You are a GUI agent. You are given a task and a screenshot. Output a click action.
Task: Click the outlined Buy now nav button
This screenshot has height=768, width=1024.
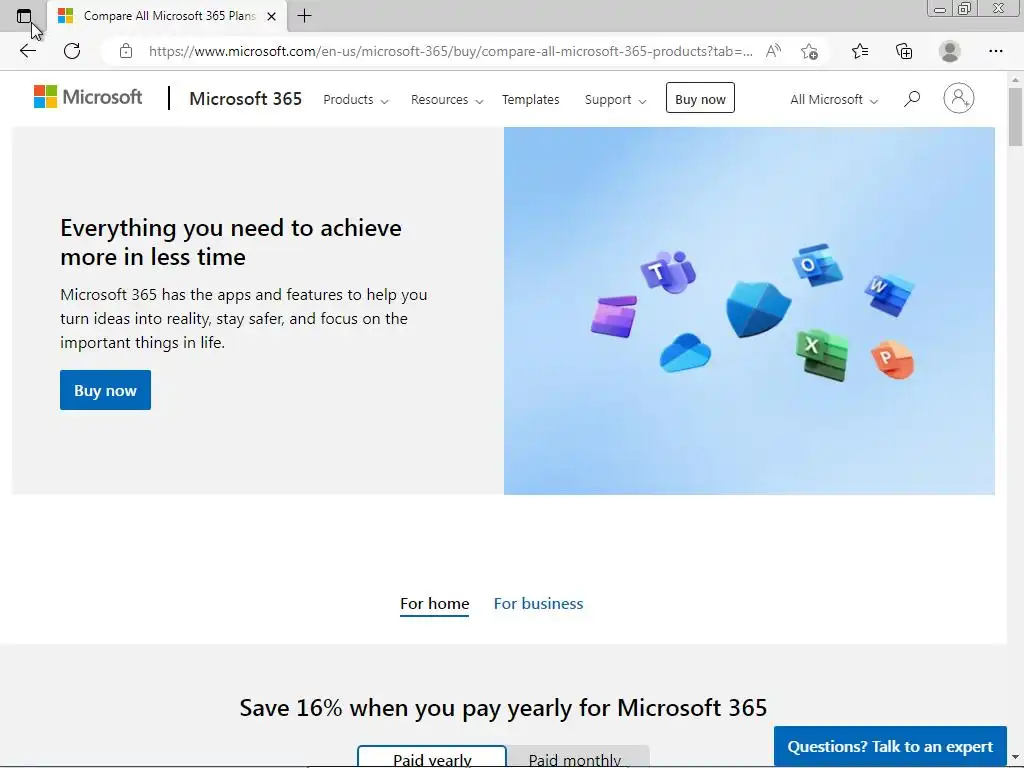pyautogui.click(x=700, y=98)
